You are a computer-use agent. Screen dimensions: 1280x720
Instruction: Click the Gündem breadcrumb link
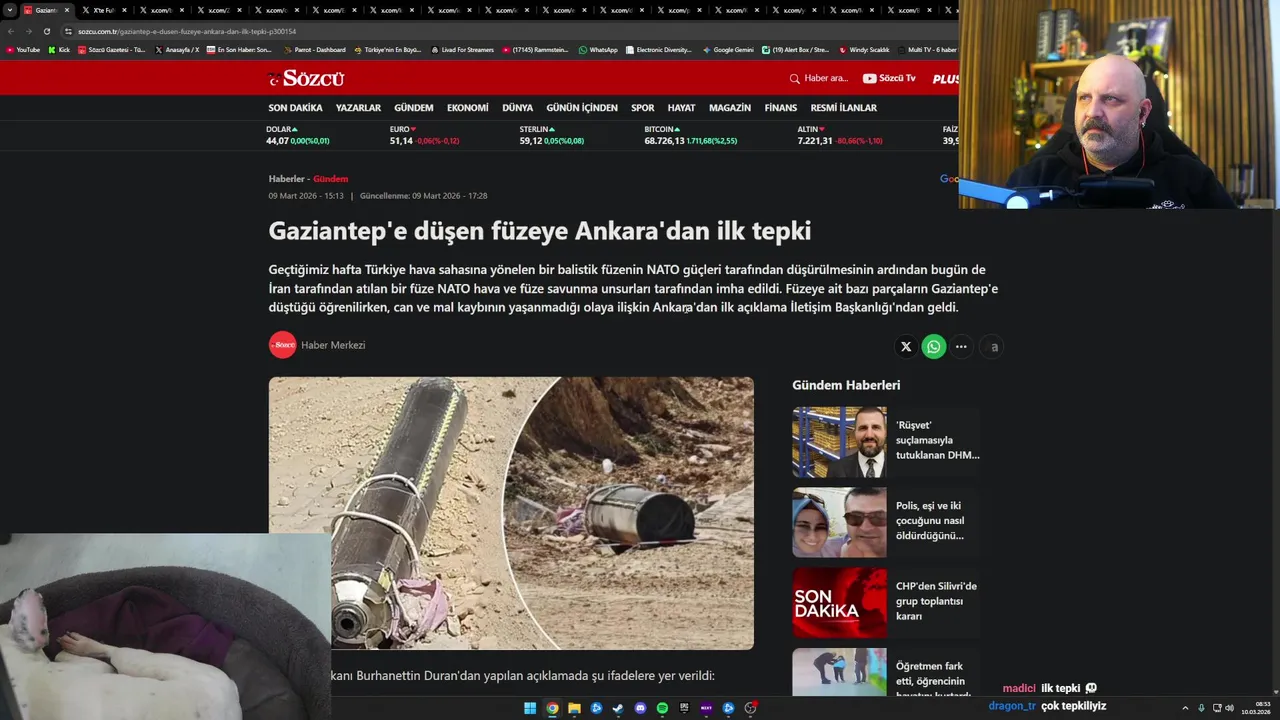coord(331,179)
